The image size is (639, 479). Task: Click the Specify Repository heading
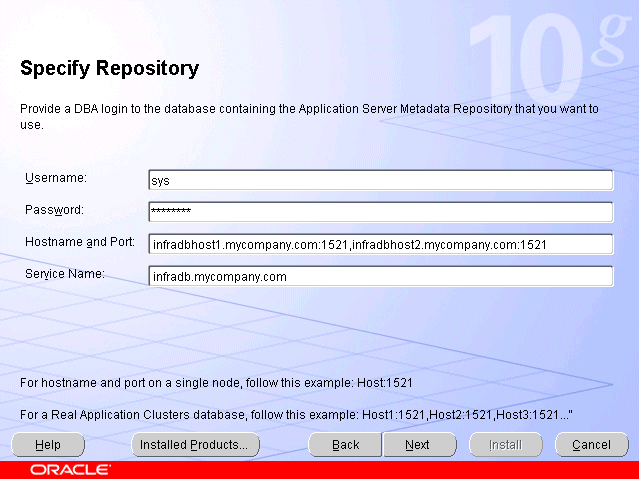click(x=110, y=68)
